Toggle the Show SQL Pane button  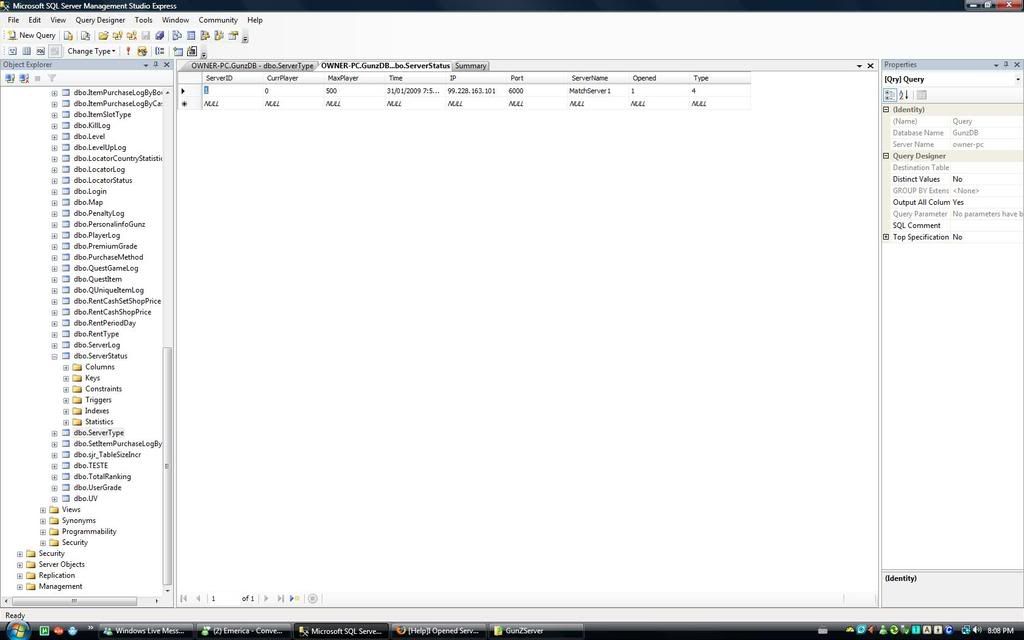40,51
